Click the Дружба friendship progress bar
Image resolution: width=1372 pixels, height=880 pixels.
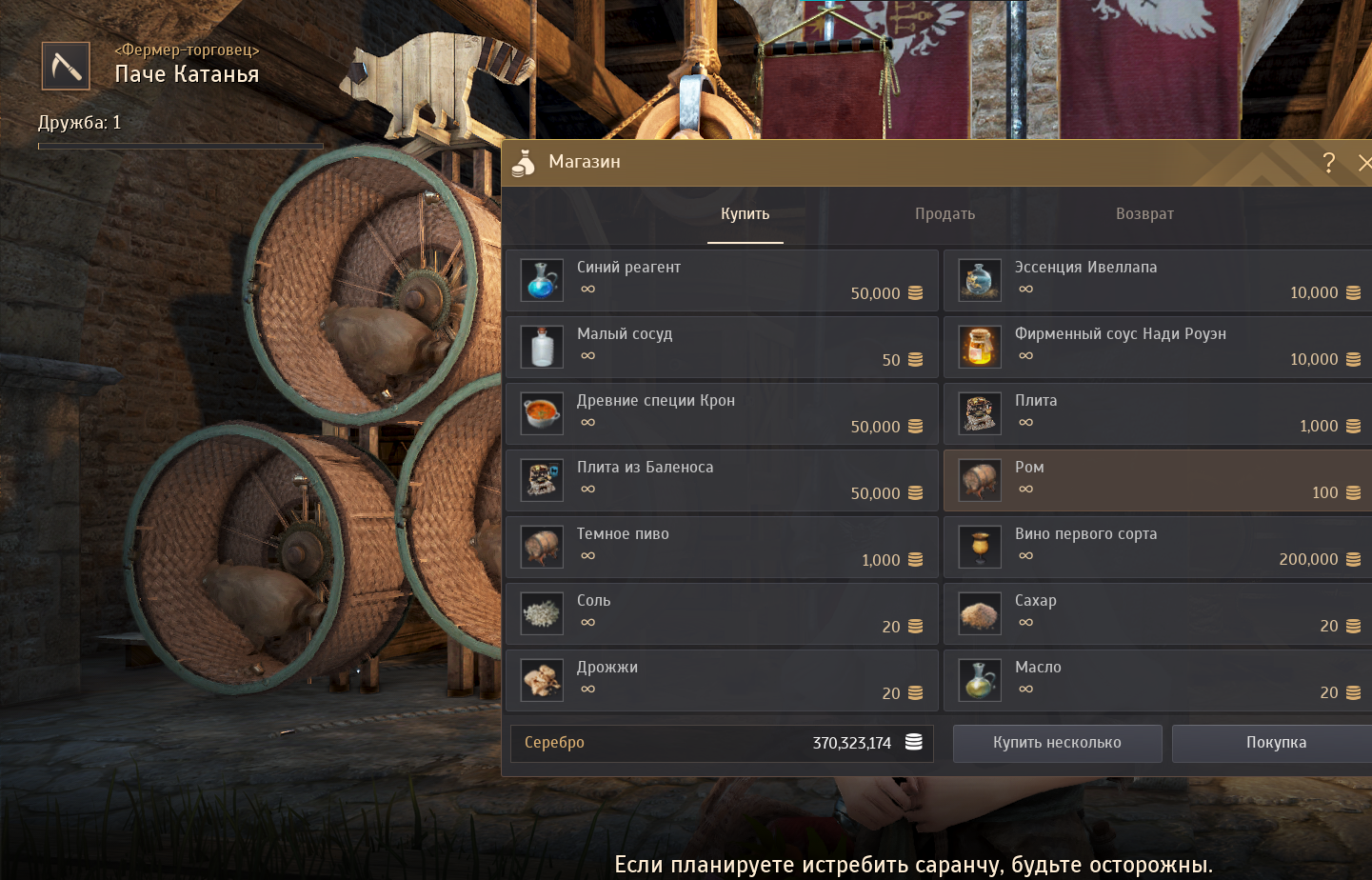(181, 146)
